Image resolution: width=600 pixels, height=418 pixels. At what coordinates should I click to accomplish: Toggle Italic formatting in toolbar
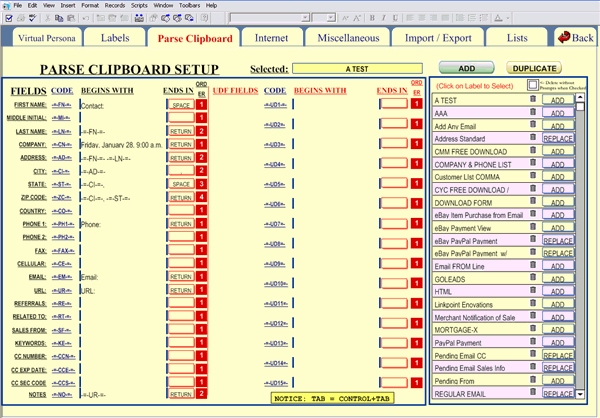[x=383, y=18]
